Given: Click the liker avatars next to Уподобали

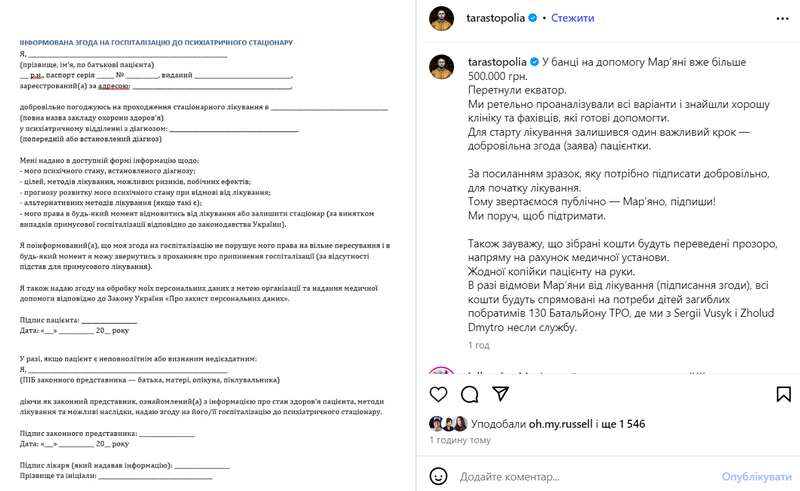Looking at the screenshot, I should point(447,423).
